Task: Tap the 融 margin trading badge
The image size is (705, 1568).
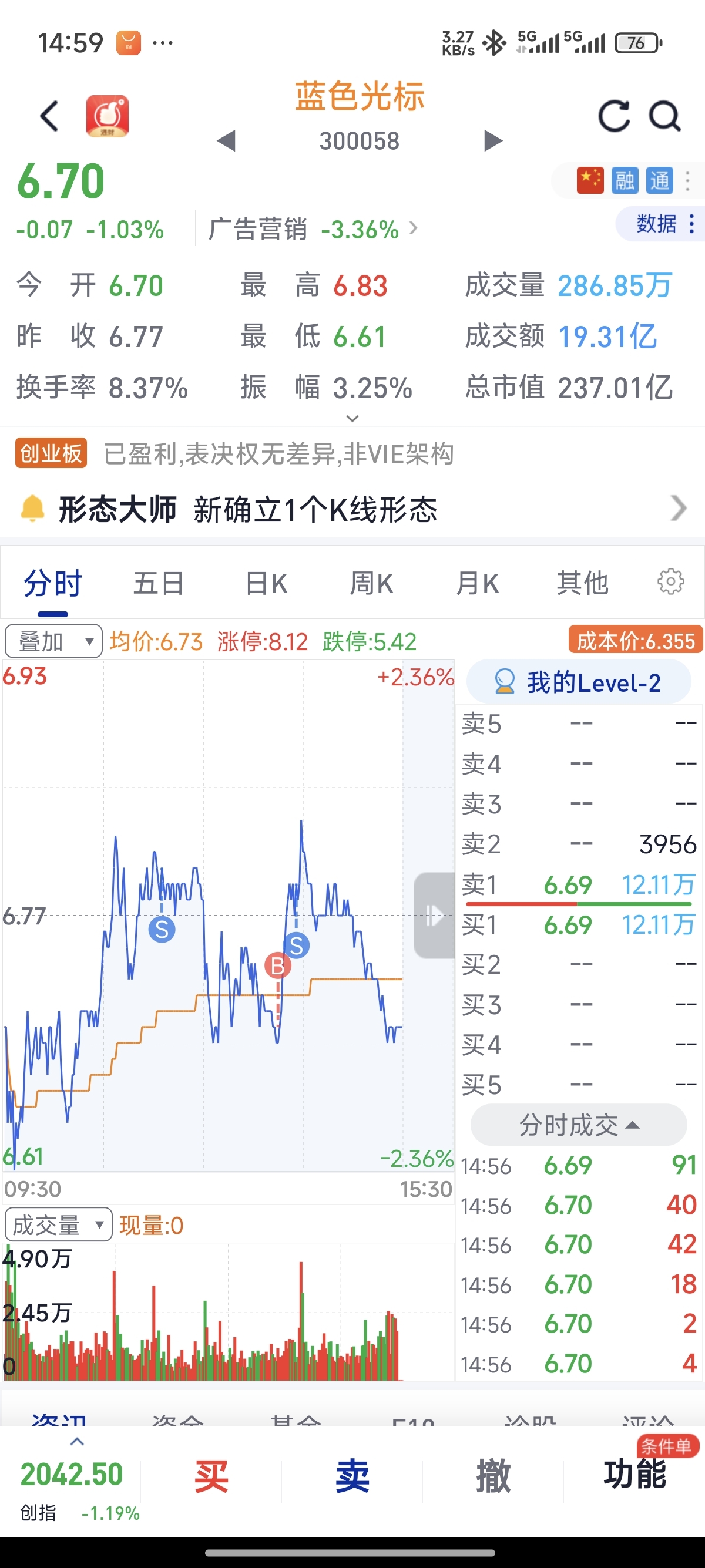Action: [x=625, y=180]
